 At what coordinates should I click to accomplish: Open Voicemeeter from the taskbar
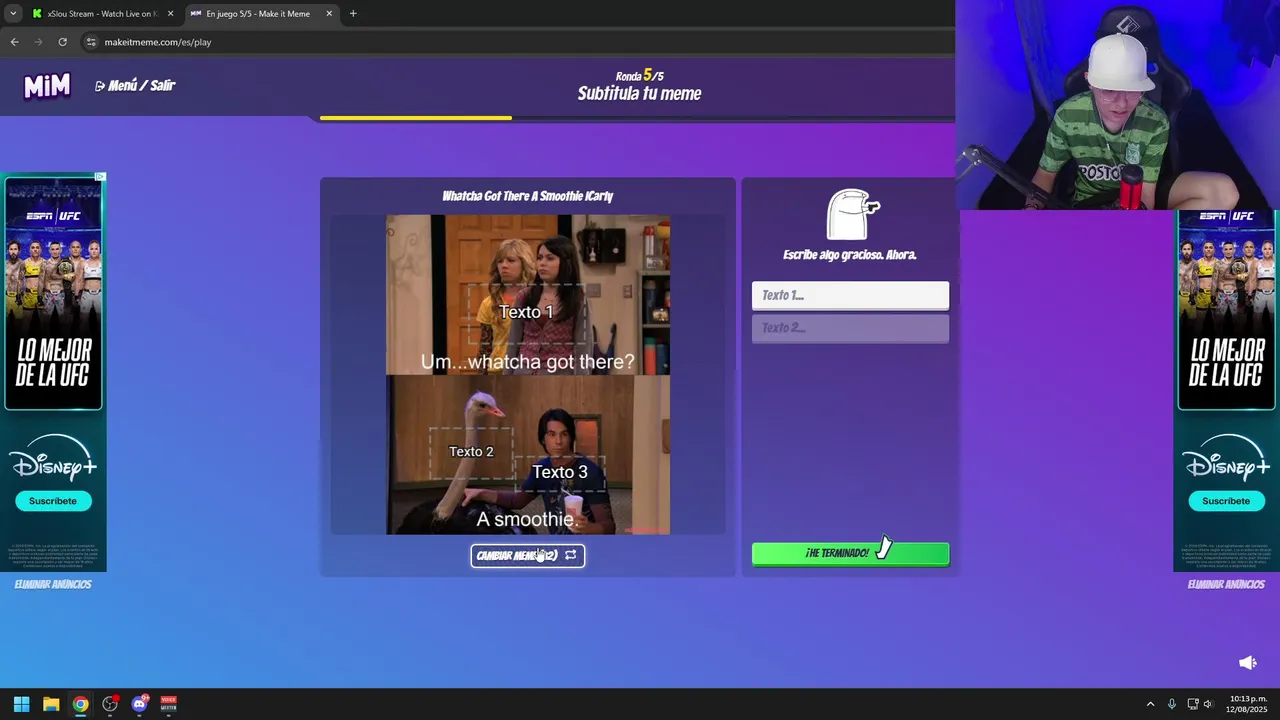(168, 704)
